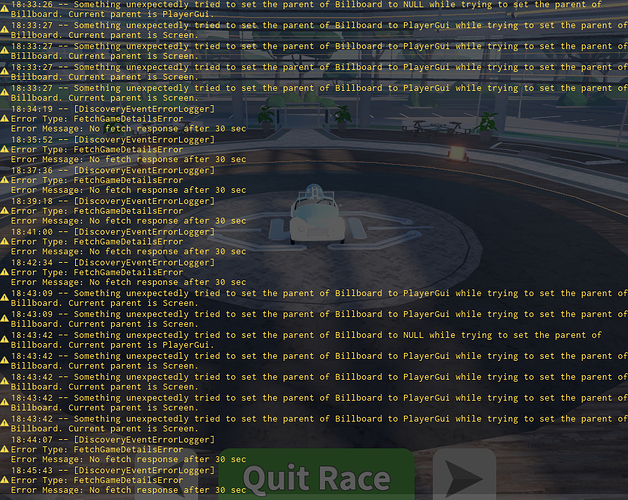Click the green Quit Race button
Screen dimensions: 628x500
coord(316,474)
